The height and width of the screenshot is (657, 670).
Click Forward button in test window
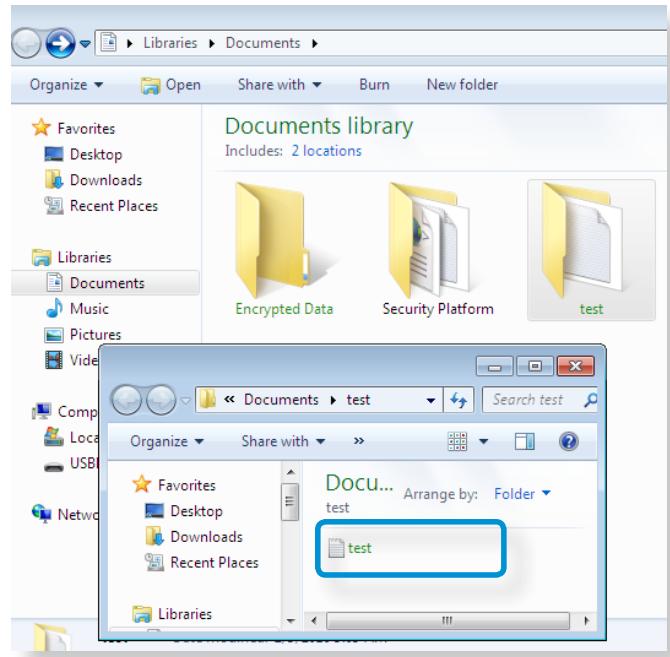tap(161, 400)
